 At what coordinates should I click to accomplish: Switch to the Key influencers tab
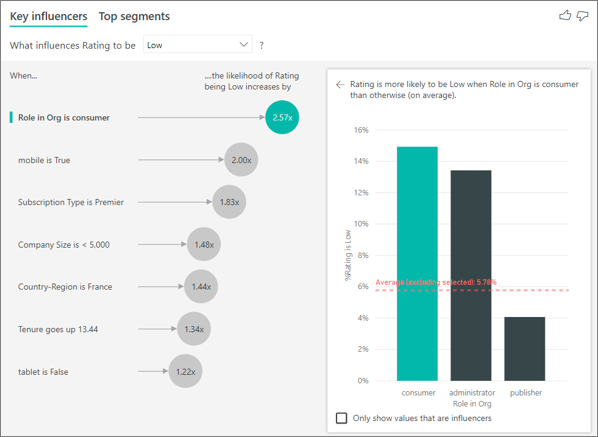pos(48,16)
